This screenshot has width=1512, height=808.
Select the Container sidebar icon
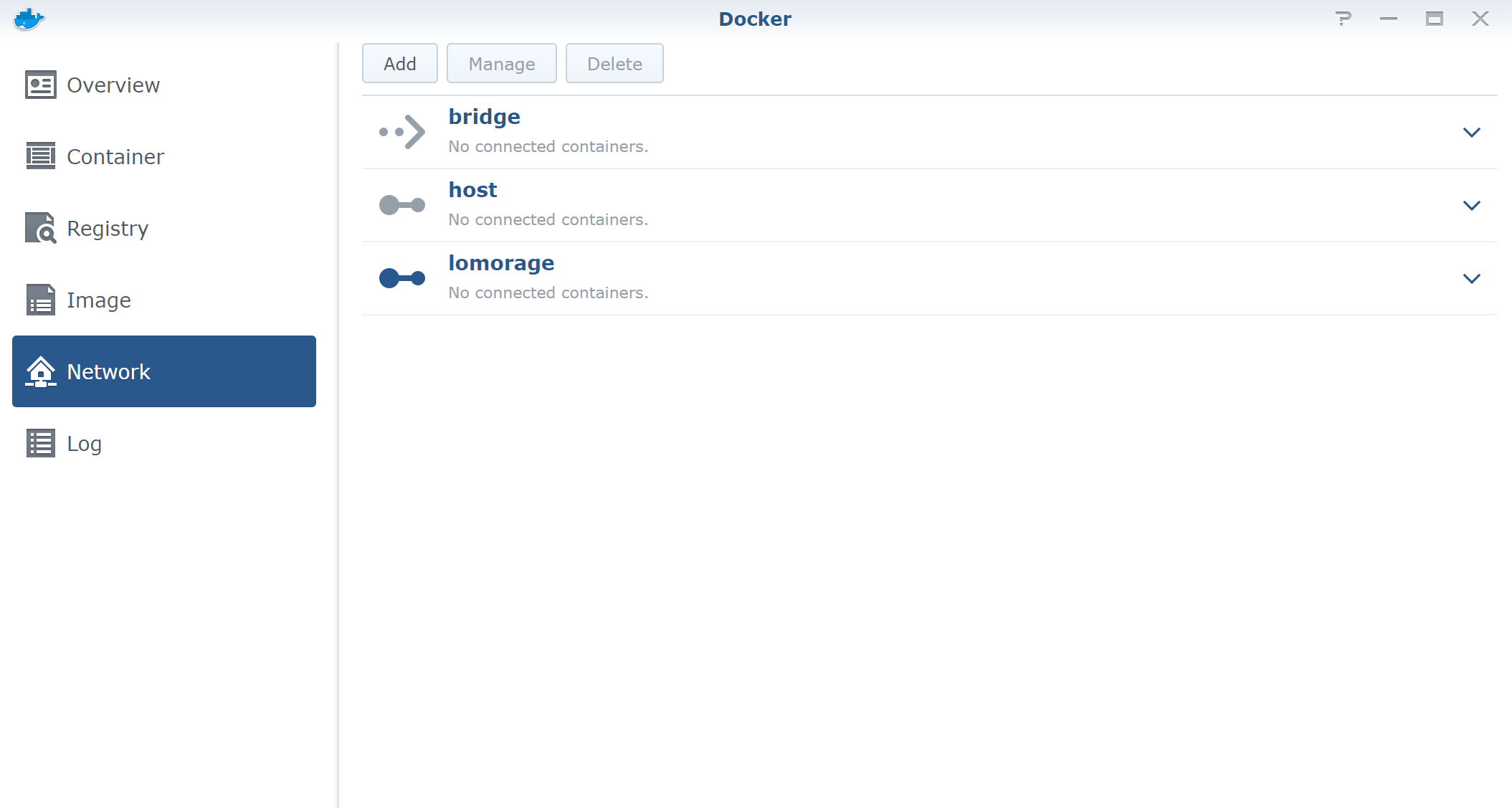(x=41, y=156)
